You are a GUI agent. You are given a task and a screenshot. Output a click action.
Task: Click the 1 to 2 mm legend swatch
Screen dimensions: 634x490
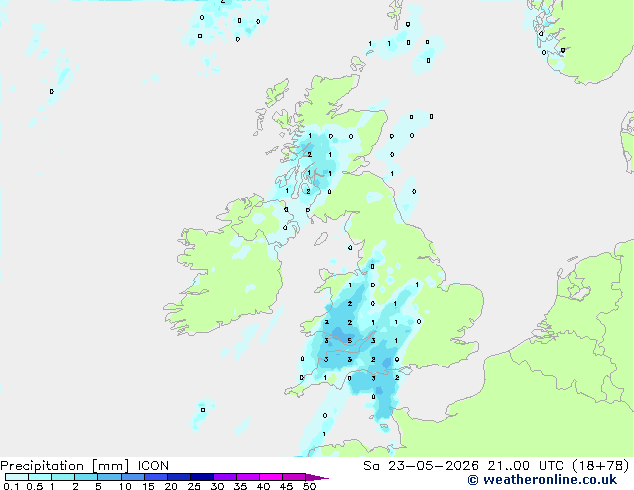tap(63, 477)
